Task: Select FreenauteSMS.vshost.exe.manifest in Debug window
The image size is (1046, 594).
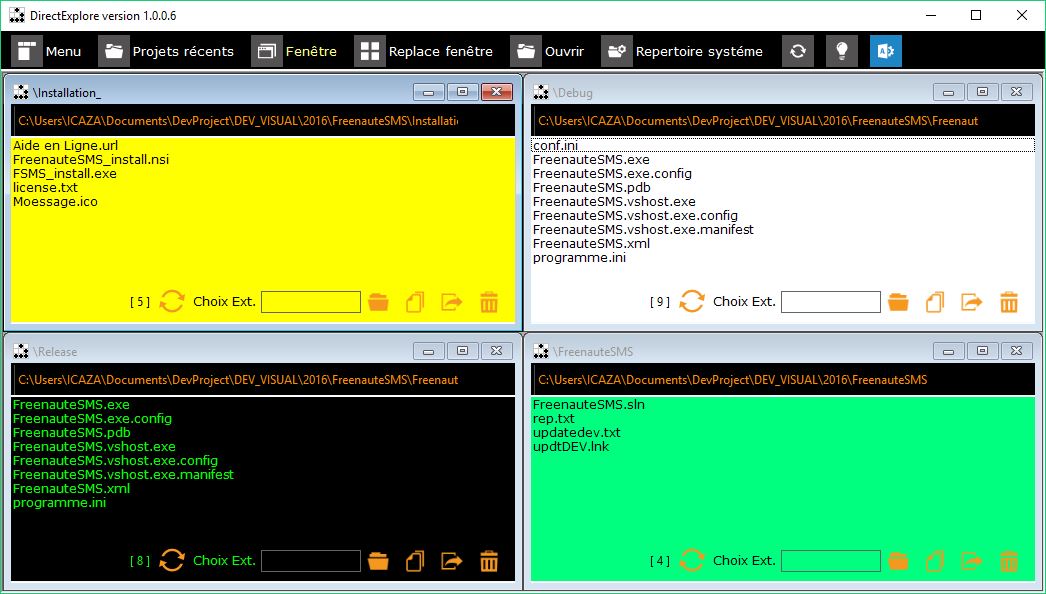Action: 643,230
